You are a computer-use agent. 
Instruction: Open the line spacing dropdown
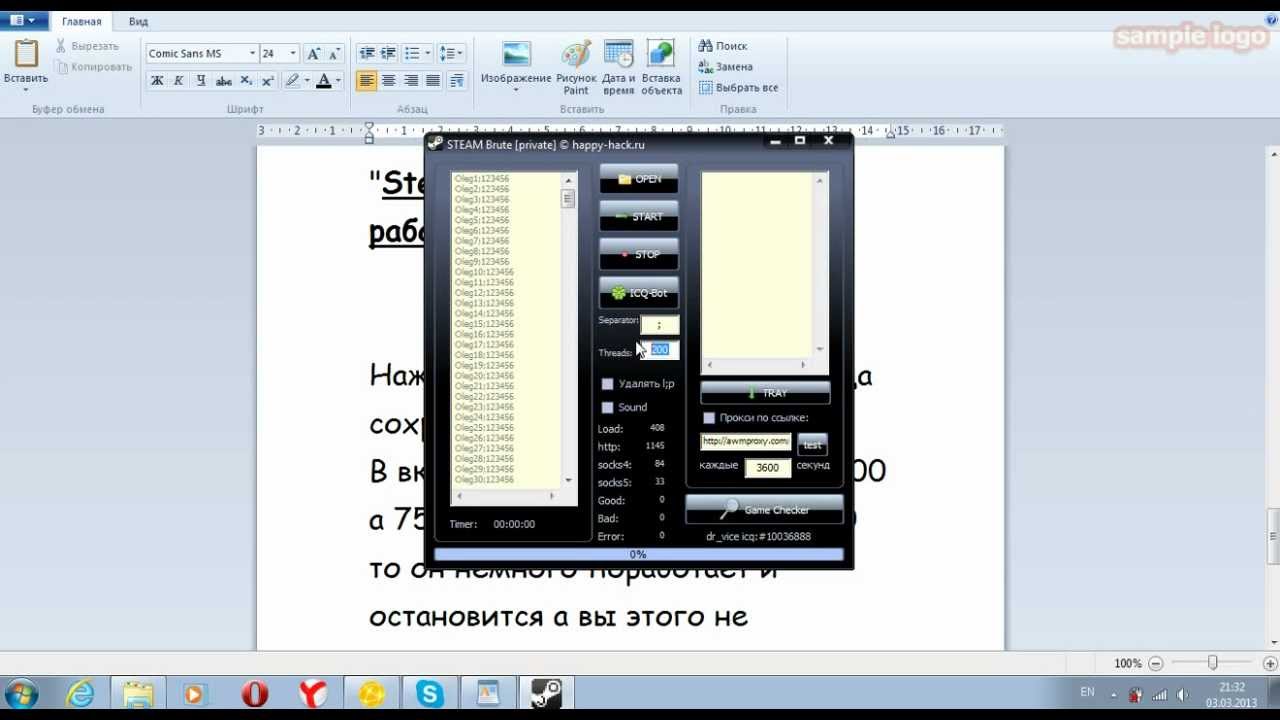click(451, 54)
